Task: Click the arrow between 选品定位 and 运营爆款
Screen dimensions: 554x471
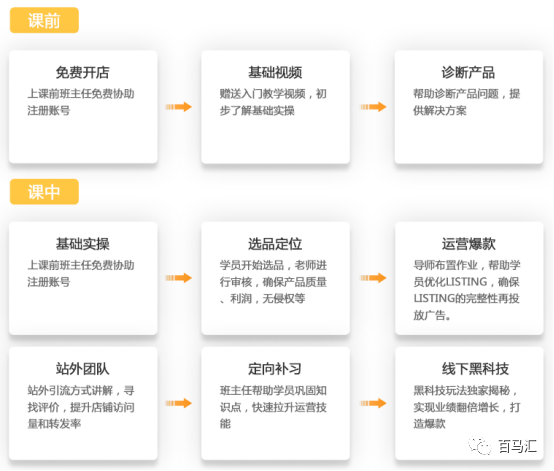Action: point(373,278)
